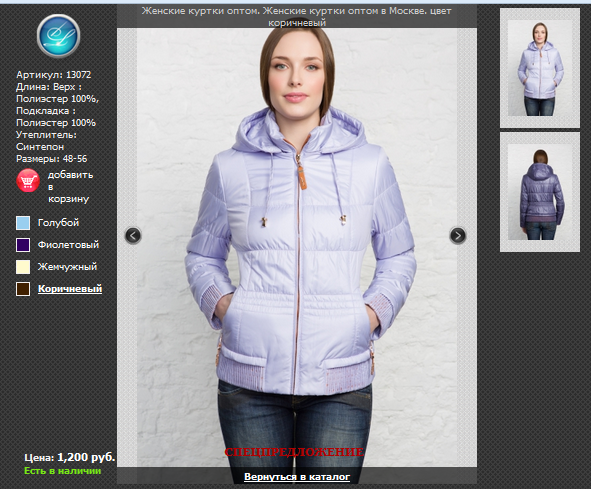Select the cream Жемчужный swatch
Image resolution: width=591 pixels, height=489 pixels.
coord(23,267)
